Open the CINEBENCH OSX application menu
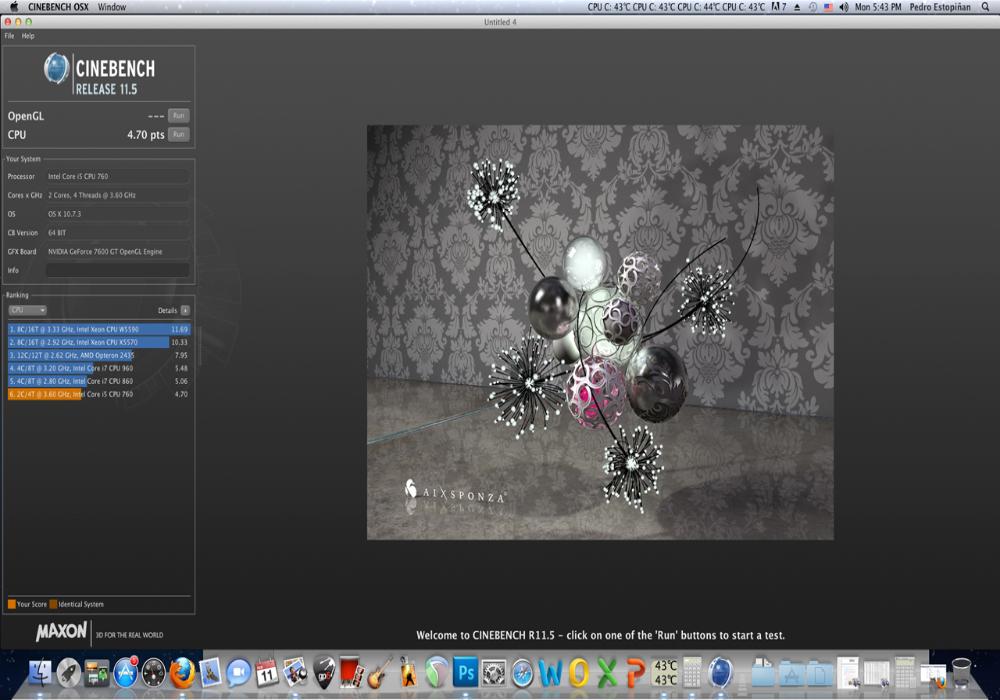1000x700 pixels. point(58,7)
